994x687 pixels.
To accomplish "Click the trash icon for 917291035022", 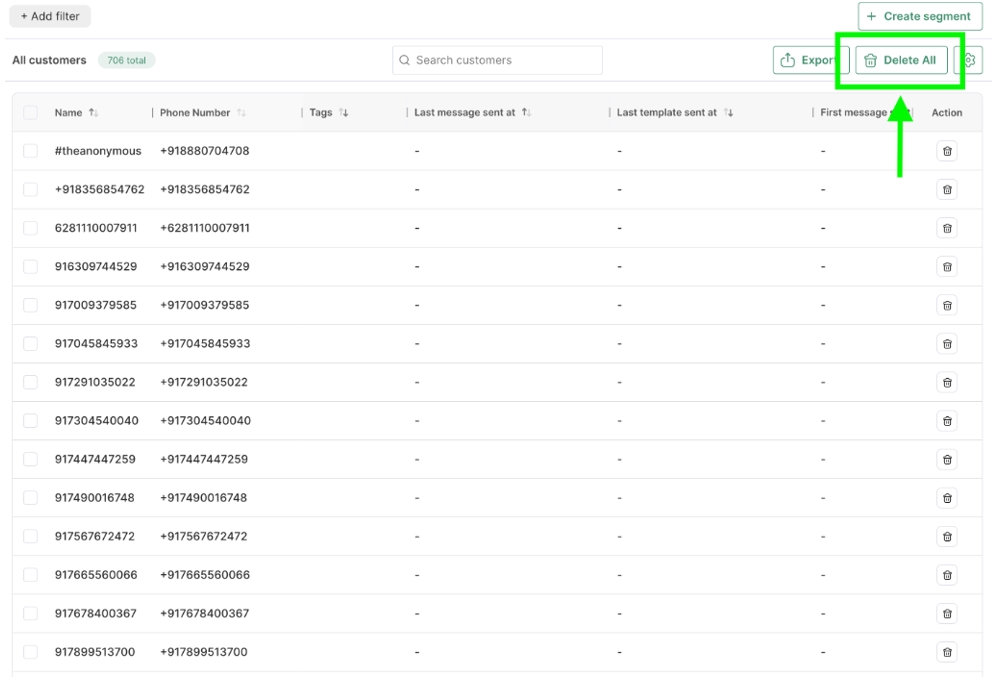I will [946, 382].
